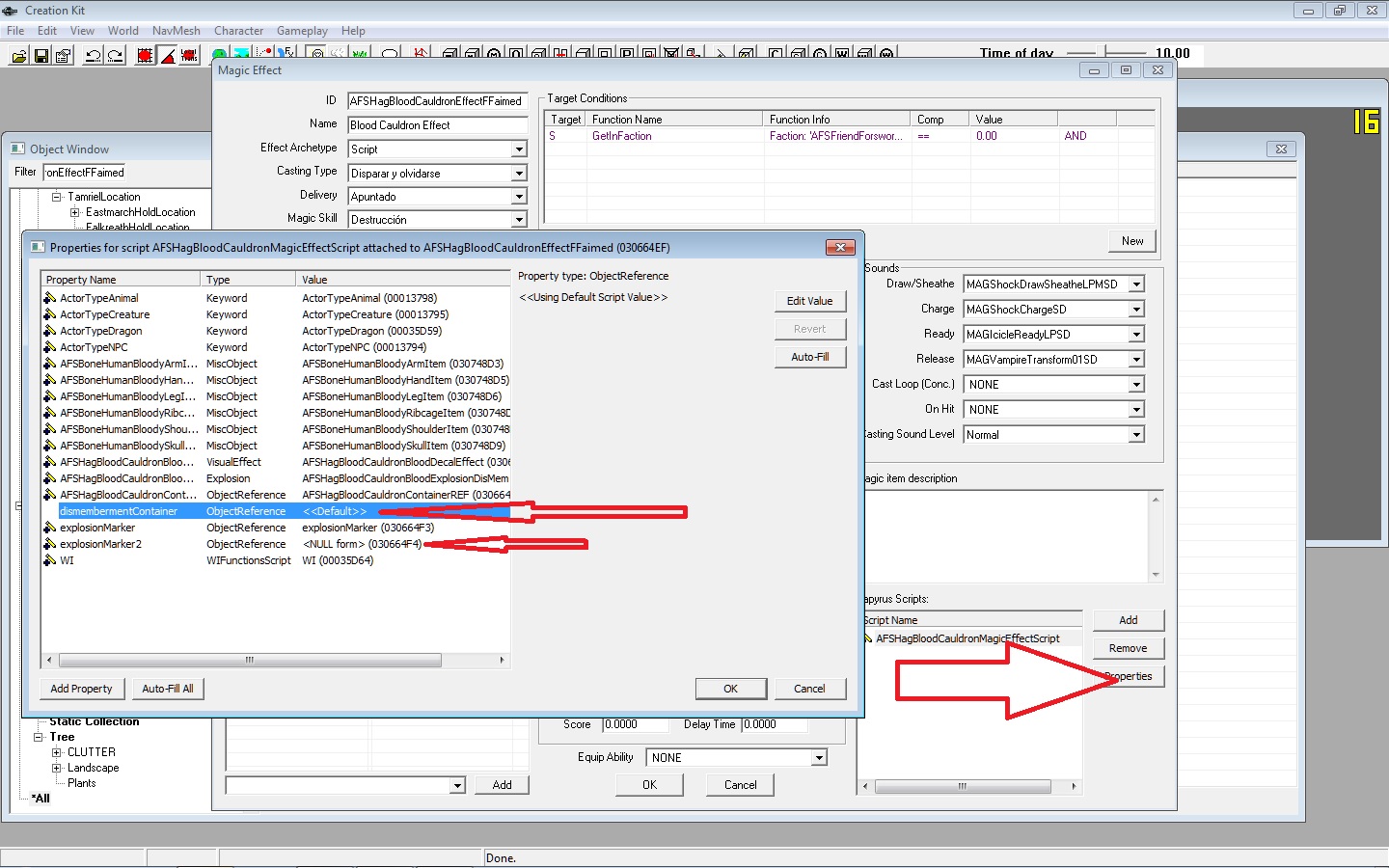Click the Open file toolbar icon
The image size is (1389, 868).
click(x=18, y=56)
